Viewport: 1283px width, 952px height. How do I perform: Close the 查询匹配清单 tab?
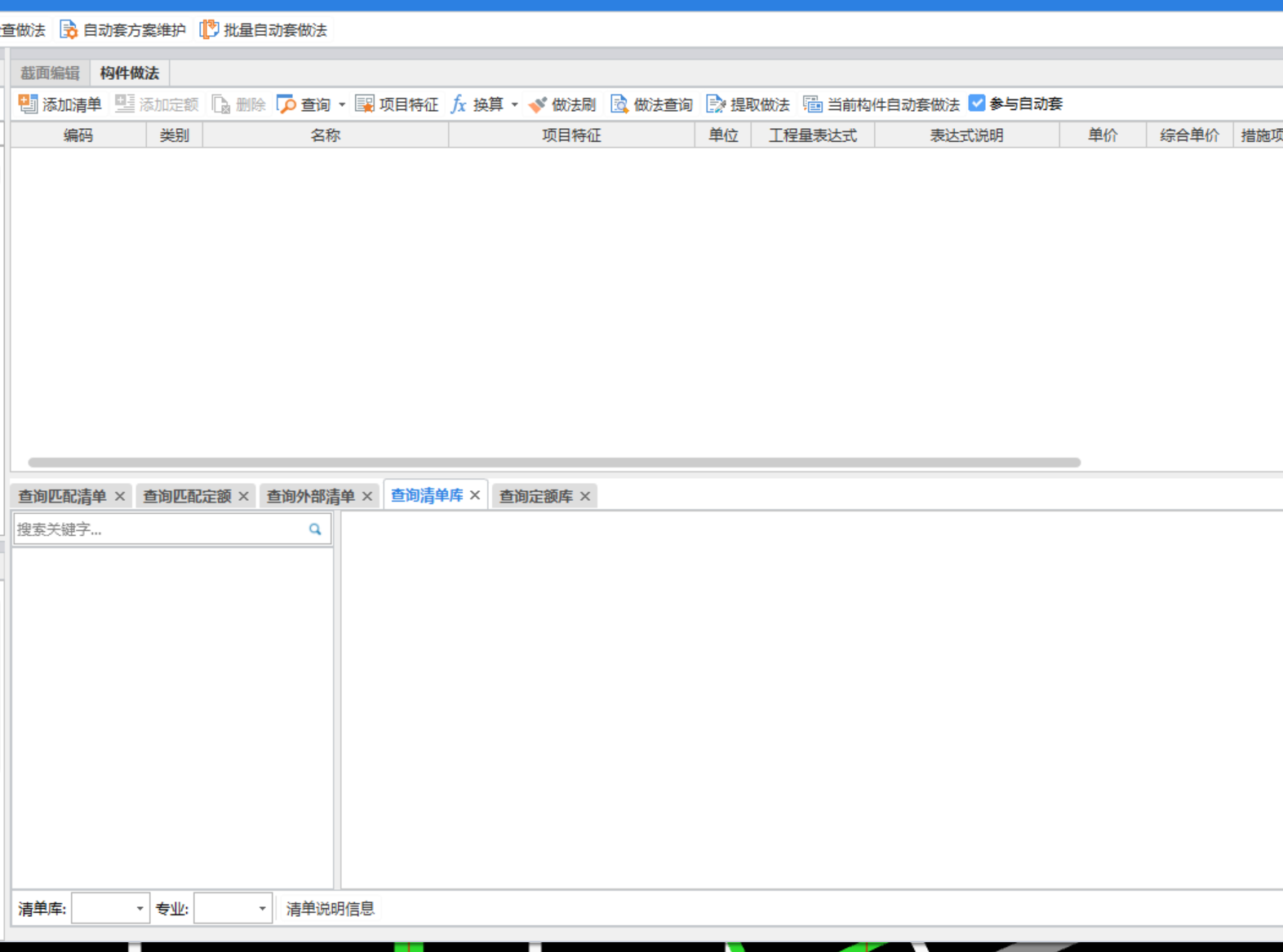(120, 496)
